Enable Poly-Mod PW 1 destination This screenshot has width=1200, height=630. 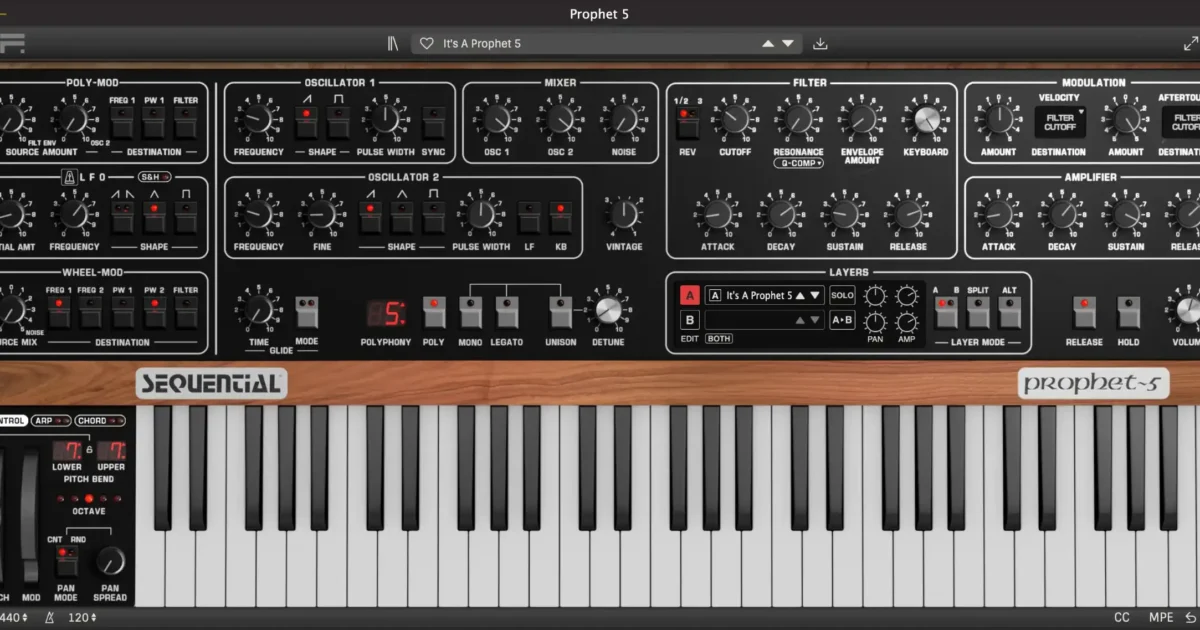click(x=153, y=121)
